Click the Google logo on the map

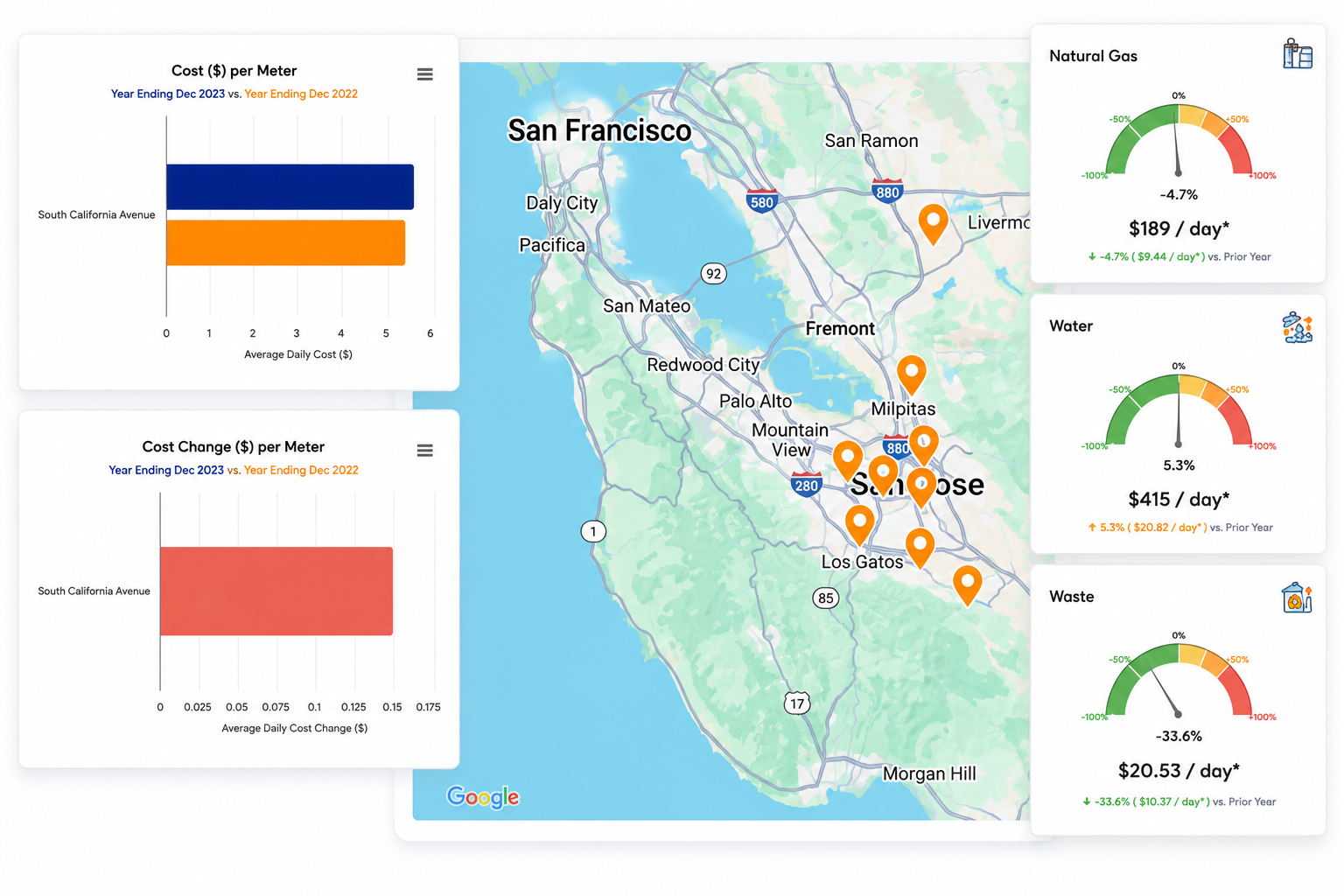pos(483,797)
